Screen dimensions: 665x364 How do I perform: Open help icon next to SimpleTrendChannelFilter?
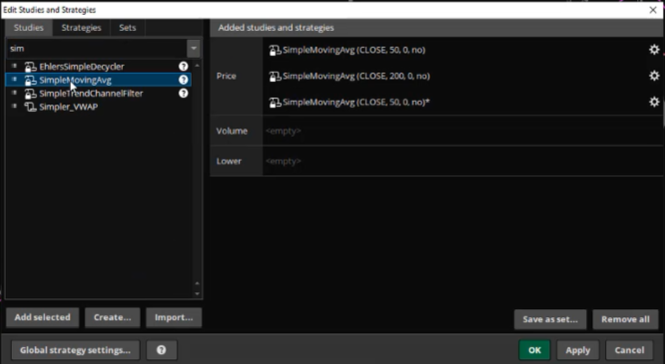[183, 93]
